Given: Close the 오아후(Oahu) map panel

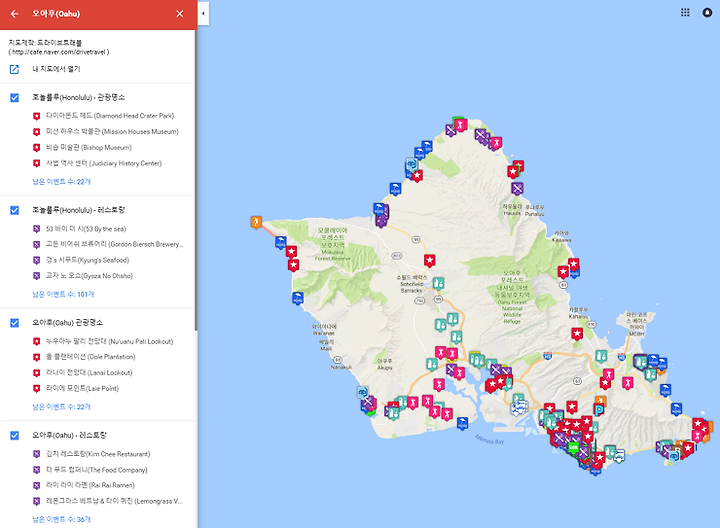Looking at the screenshot, I should (x=180, y=14).
